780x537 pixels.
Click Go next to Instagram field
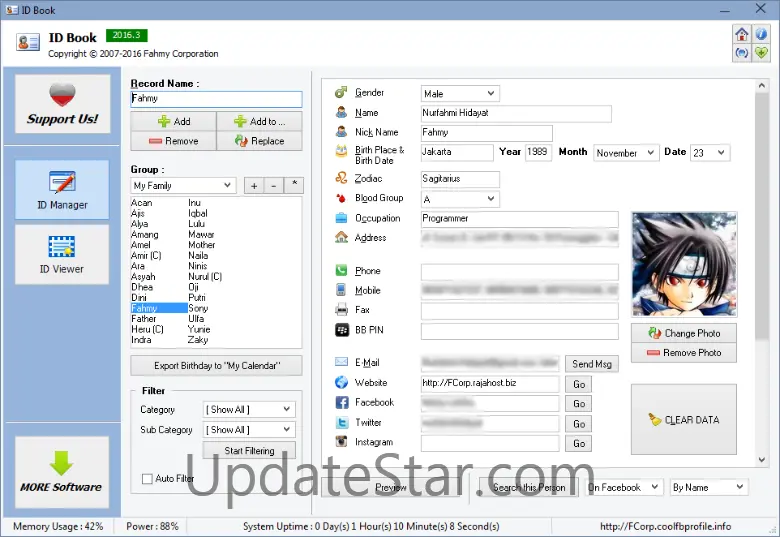[579, 444]
